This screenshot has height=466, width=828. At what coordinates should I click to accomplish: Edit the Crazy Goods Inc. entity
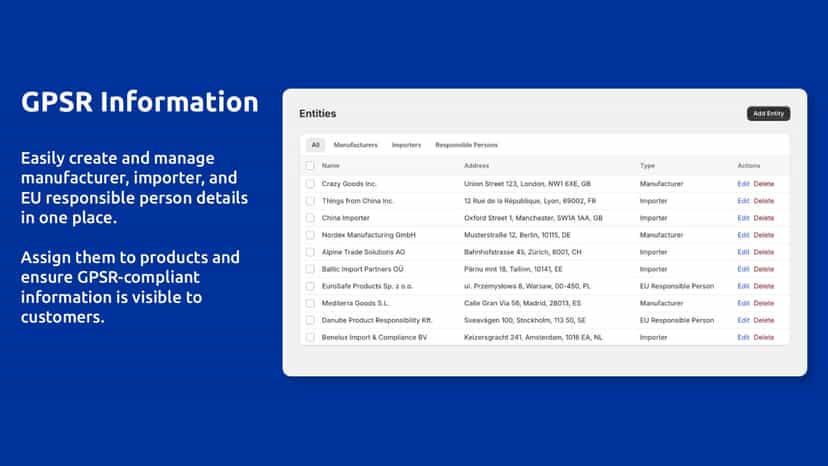743,184
